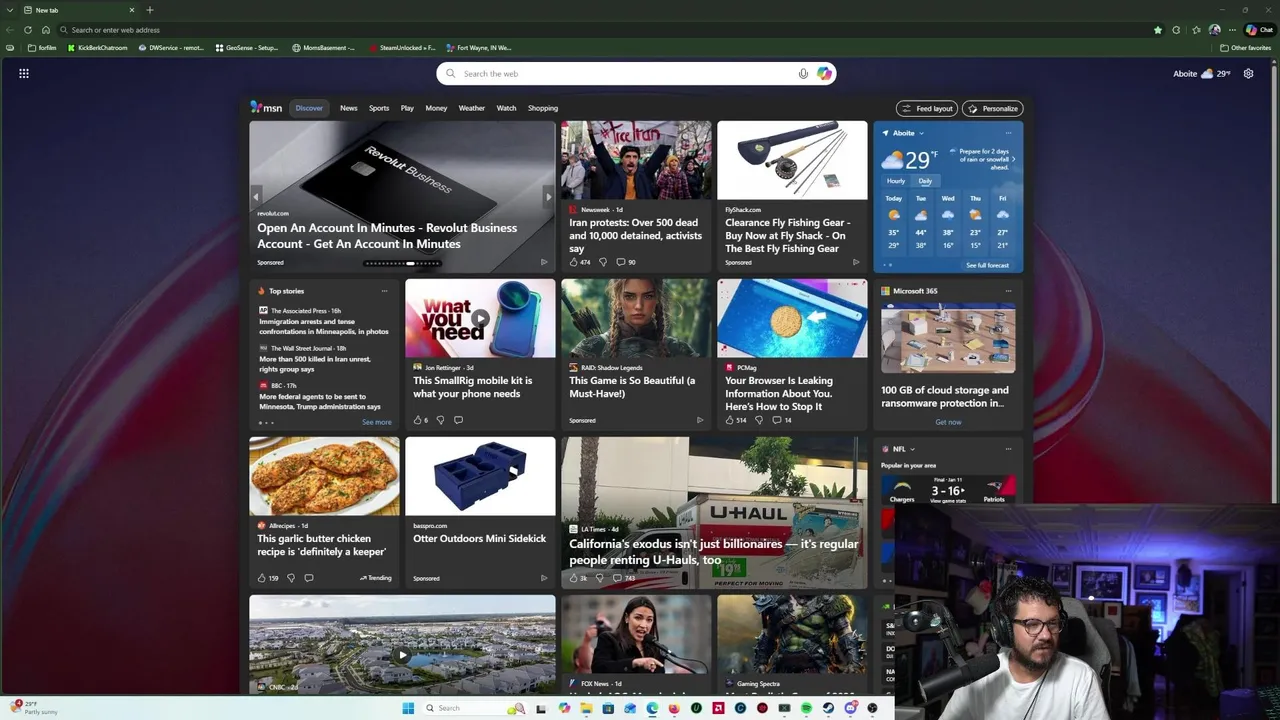This screenshot has width=1280, height=720.
Task: Click Get now on Microsoft 365 card
Action: (948, 422)
